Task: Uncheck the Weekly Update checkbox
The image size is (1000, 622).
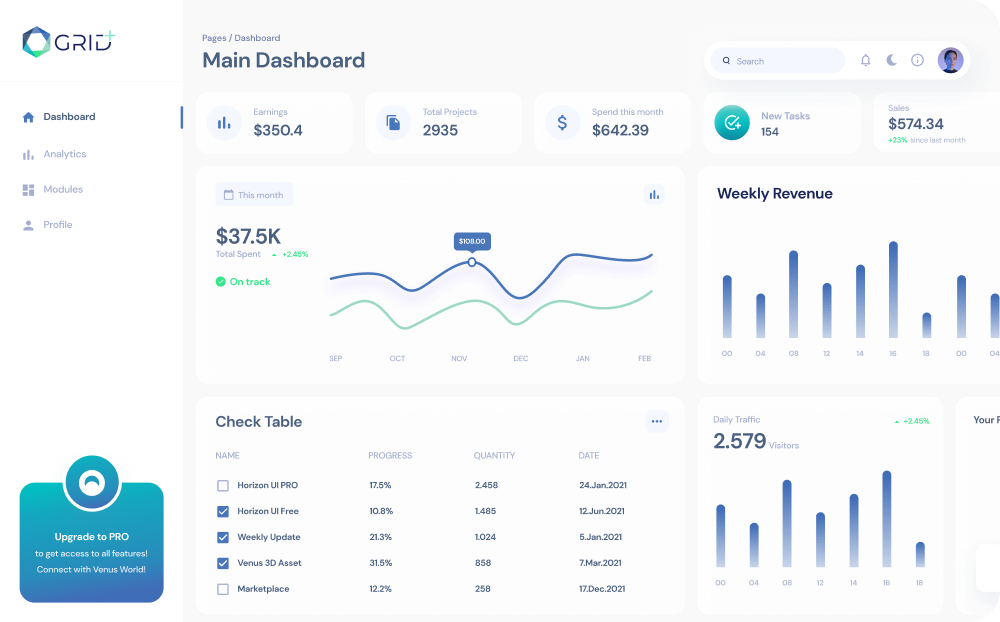Action: pos(223,538)
